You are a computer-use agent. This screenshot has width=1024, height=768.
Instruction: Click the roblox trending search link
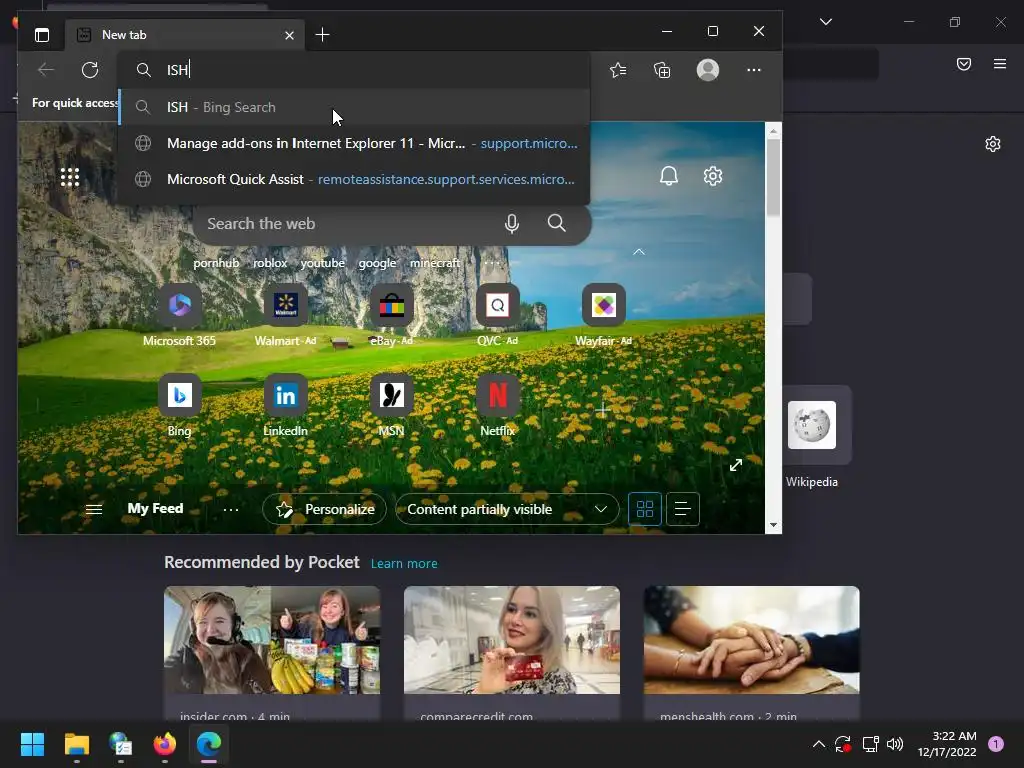(270, 263)
